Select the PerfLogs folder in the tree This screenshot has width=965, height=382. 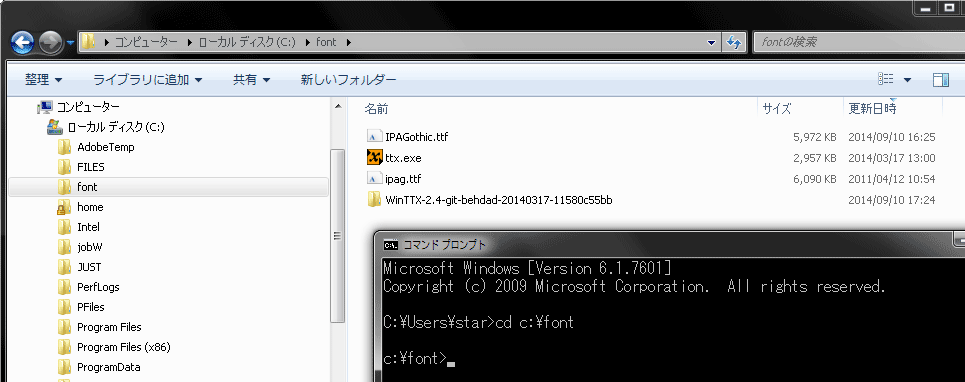click(98, 287)
